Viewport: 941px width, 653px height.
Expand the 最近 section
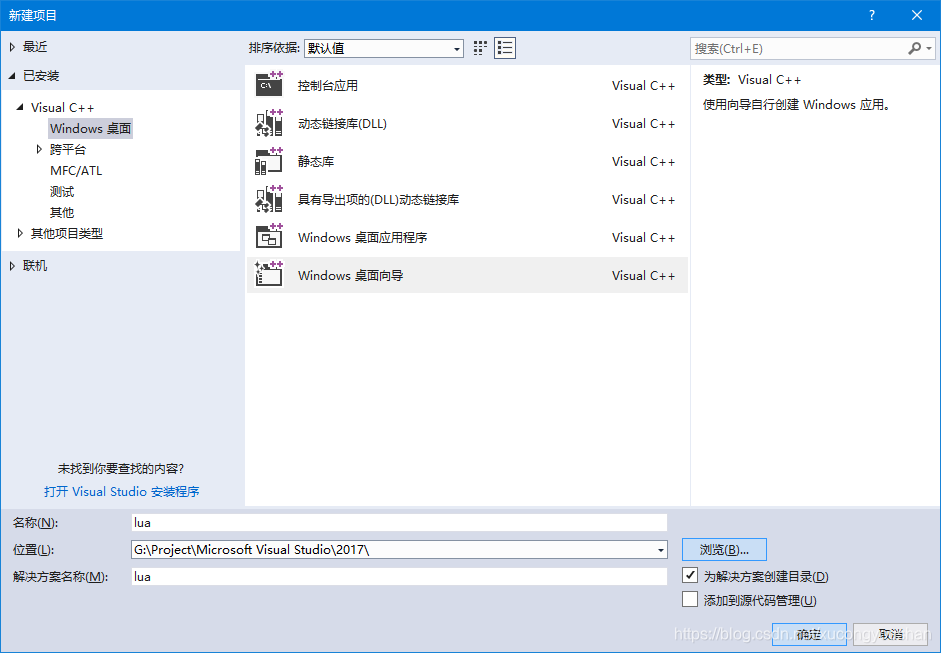point(12,47)
